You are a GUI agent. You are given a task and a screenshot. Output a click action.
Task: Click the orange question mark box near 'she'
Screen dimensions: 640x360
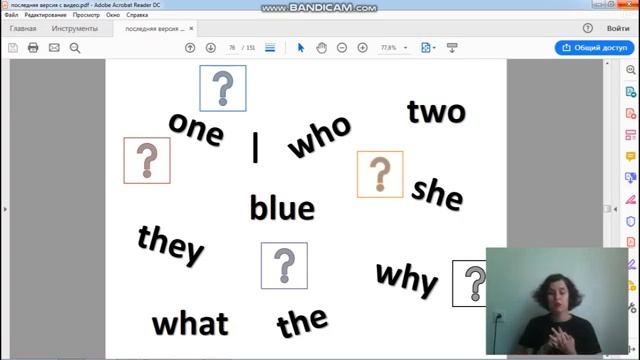coord(380,174)
